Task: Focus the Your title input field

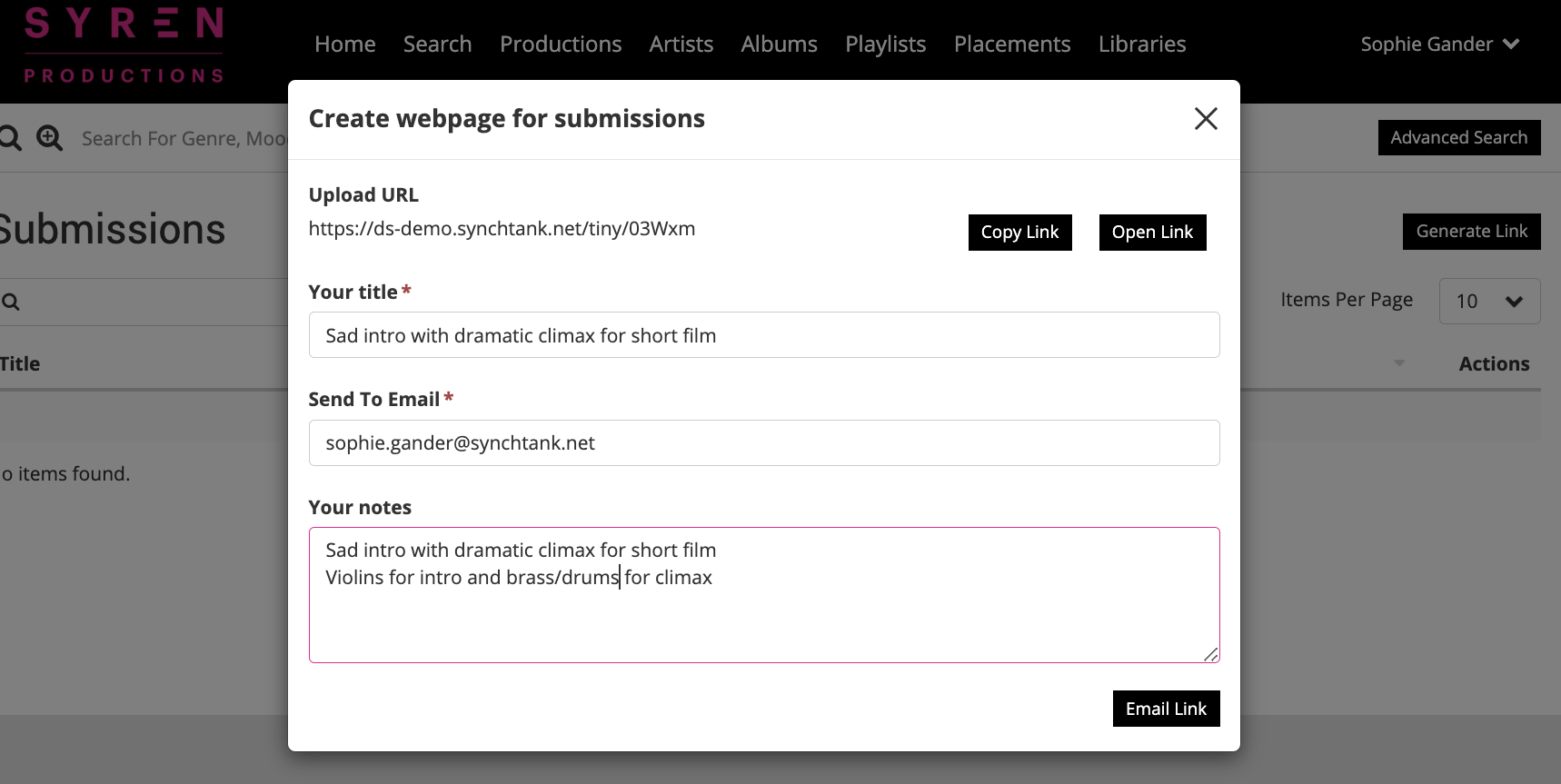Action: (763, 335)
